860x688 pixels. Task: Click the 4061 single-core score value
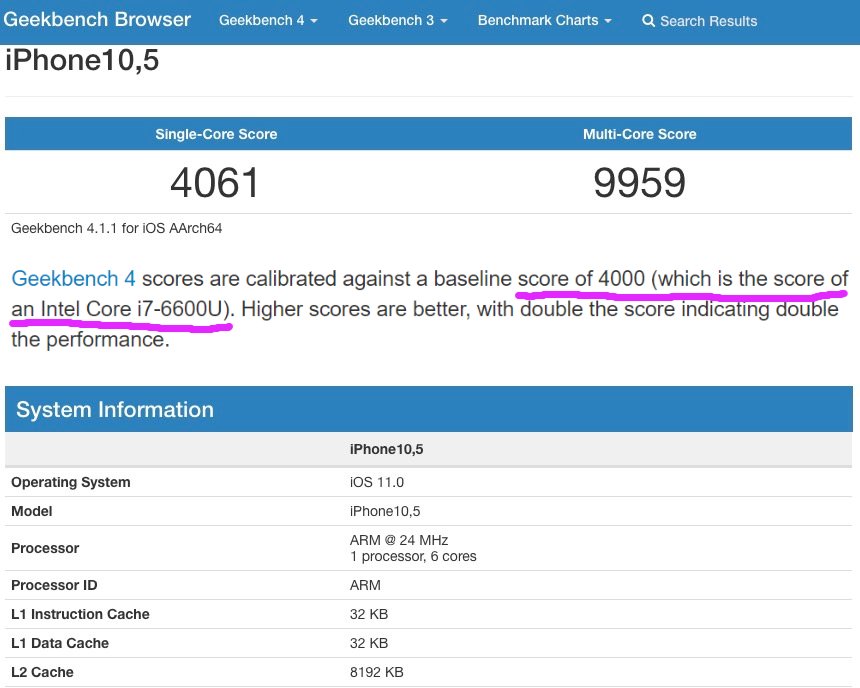click(215, 183)
